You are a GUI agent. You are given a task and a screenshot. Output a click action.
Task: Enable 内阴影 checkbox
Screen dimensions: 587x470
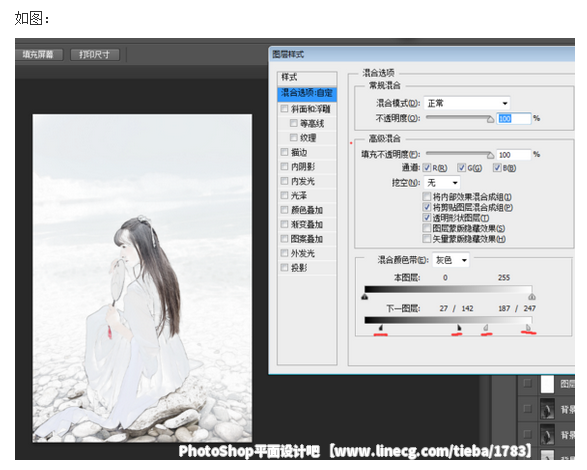point(285,167)
